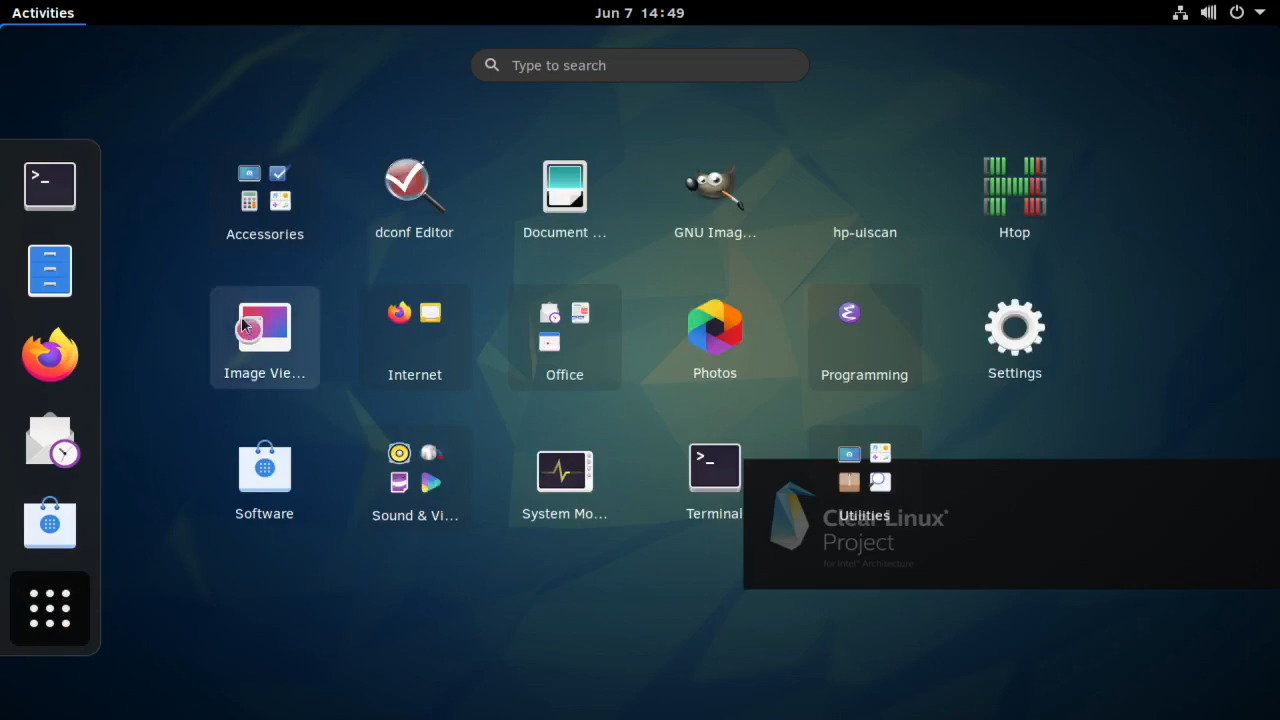Expand the Sound & Video folder

(x=414, y=480)
